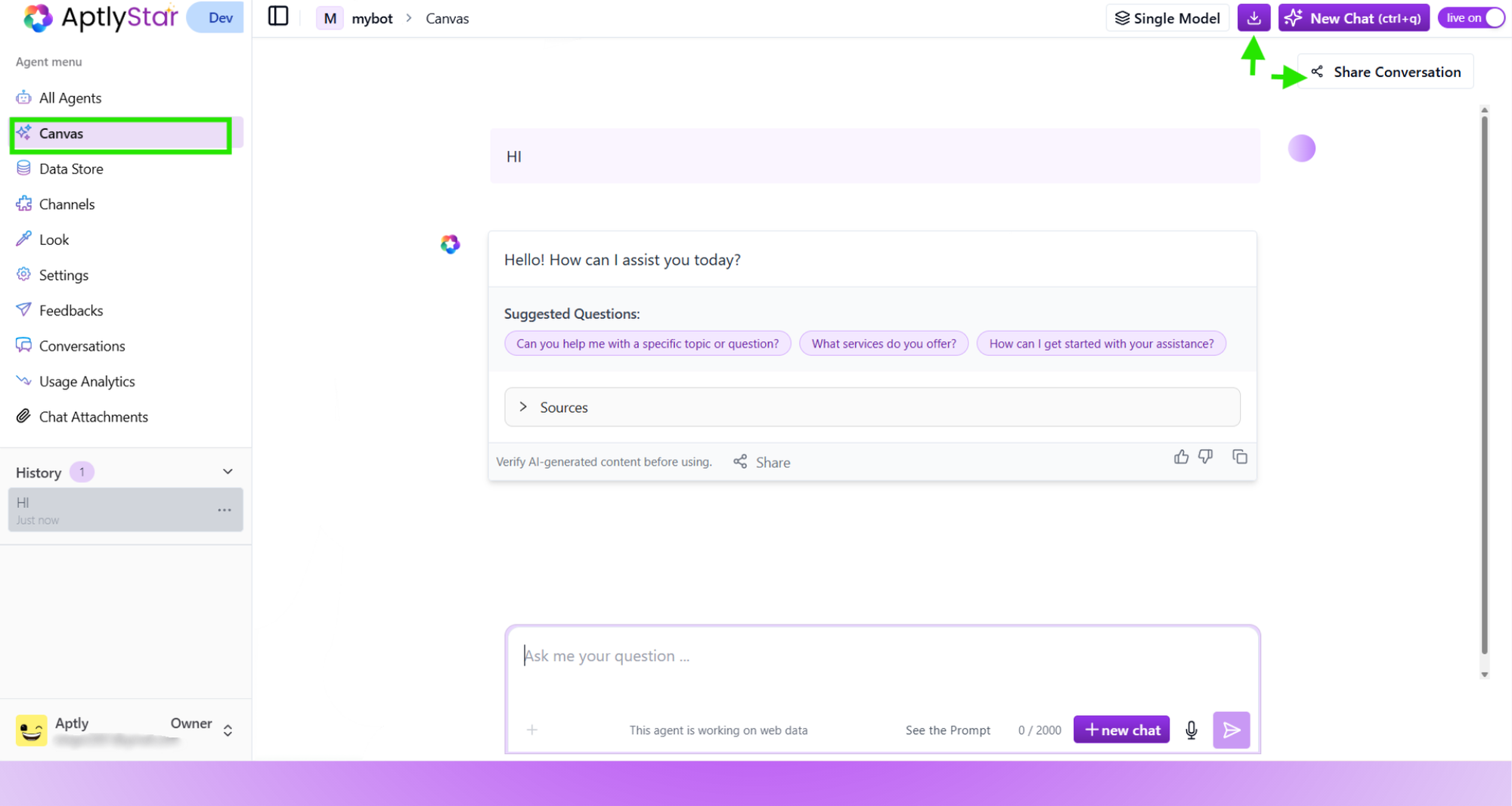Click the send message arrow
This screenshot has width=1512, height=806.
pyautogui.click(x=1232, y=730)
